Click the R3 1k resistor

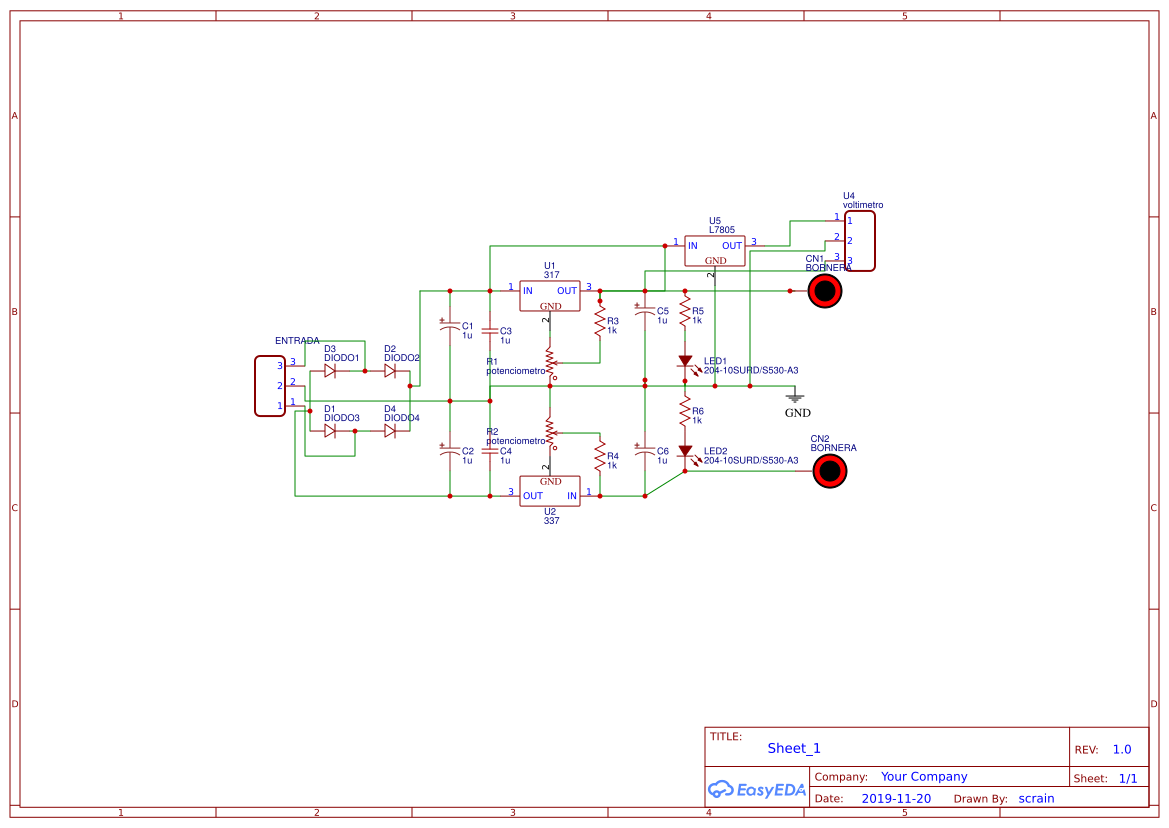point(600,322)
